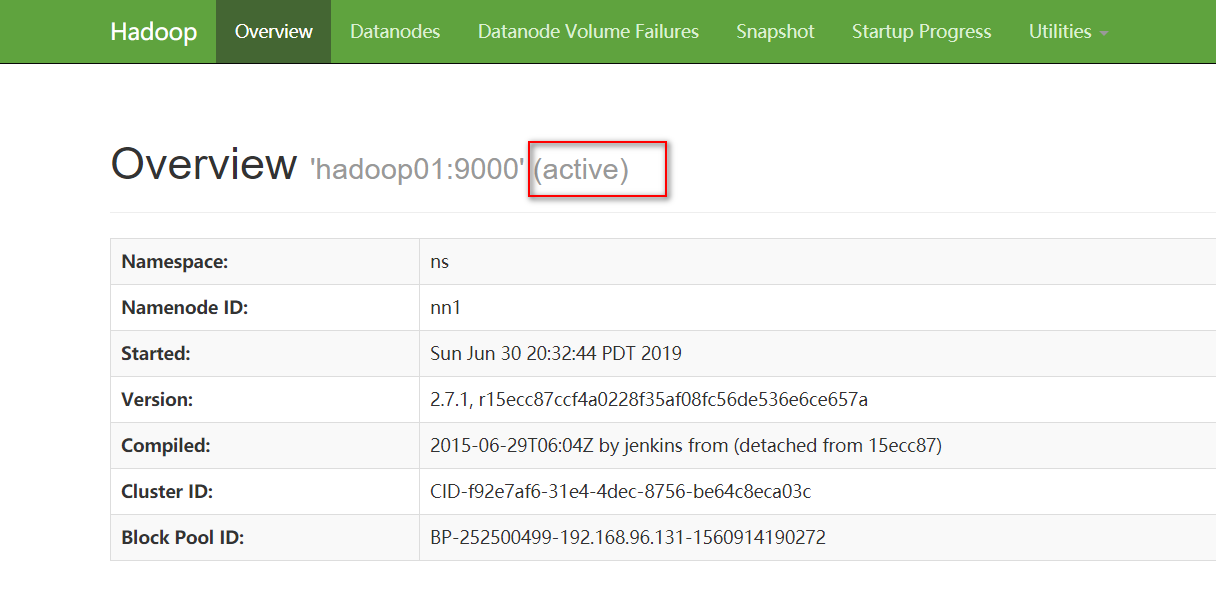Select the CID-f92e7af6 cluster ID value

tap(620, 492)
